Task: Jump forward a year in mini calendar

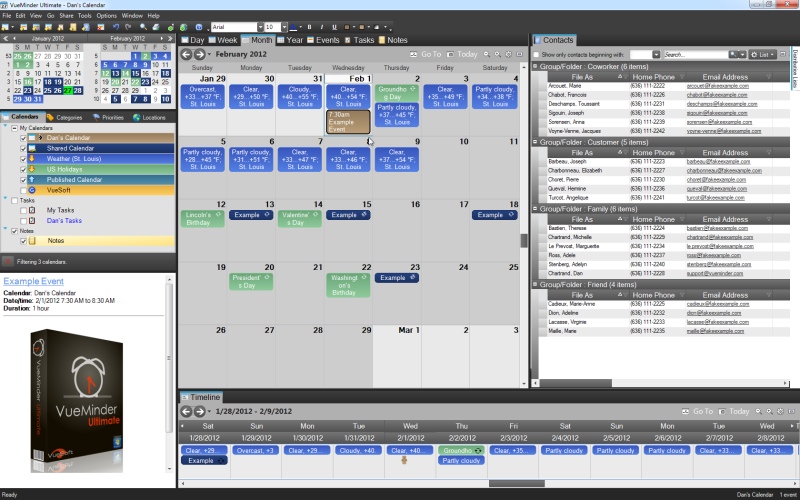Action: pyautogui.click(x=170, y=38)
